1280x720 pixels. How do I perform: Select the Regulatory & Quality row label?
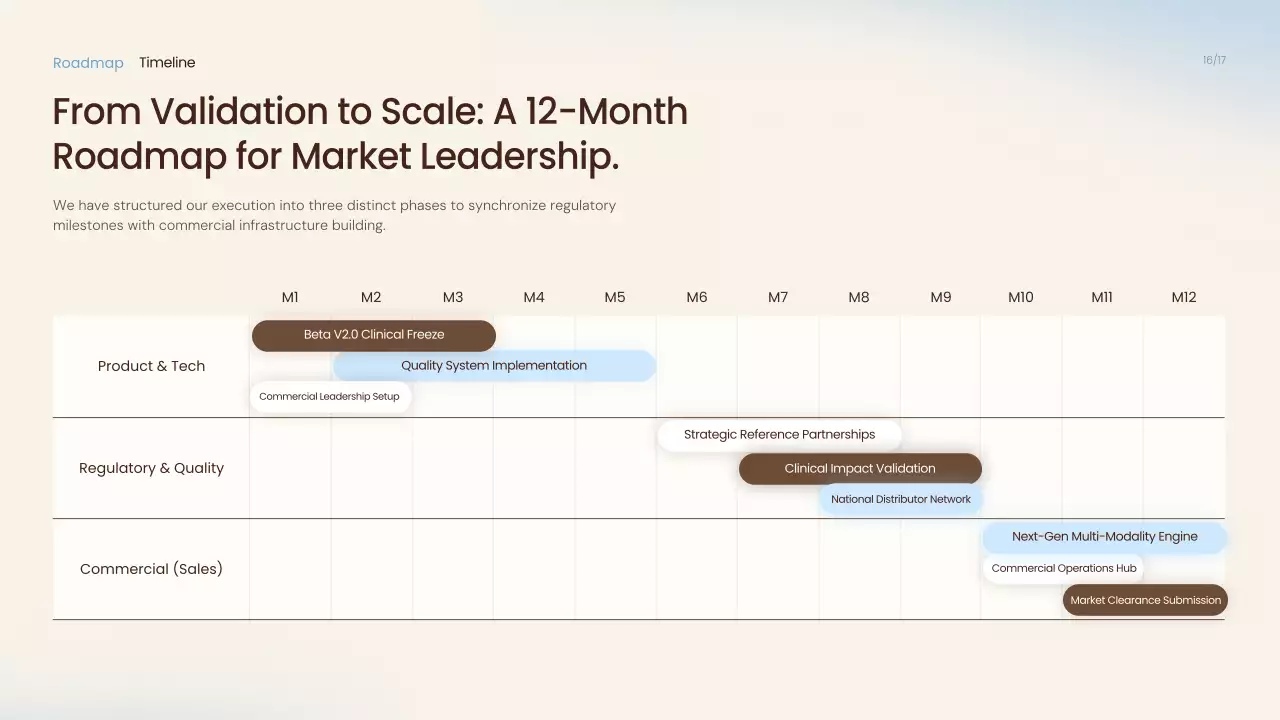[151, 468]
